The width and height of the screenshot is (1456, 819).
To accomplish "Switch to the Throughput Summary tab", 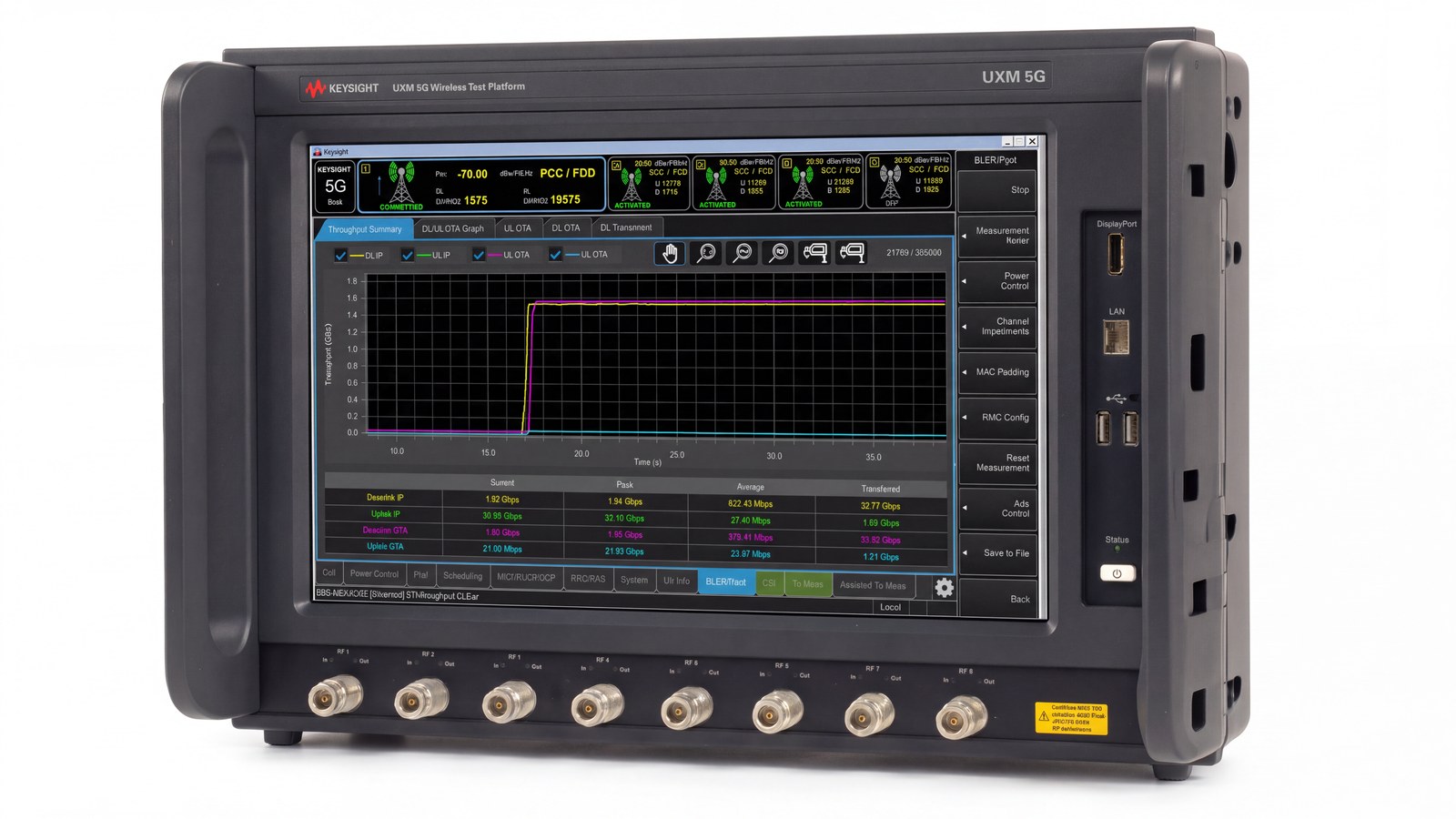I will tap(364, 229).
